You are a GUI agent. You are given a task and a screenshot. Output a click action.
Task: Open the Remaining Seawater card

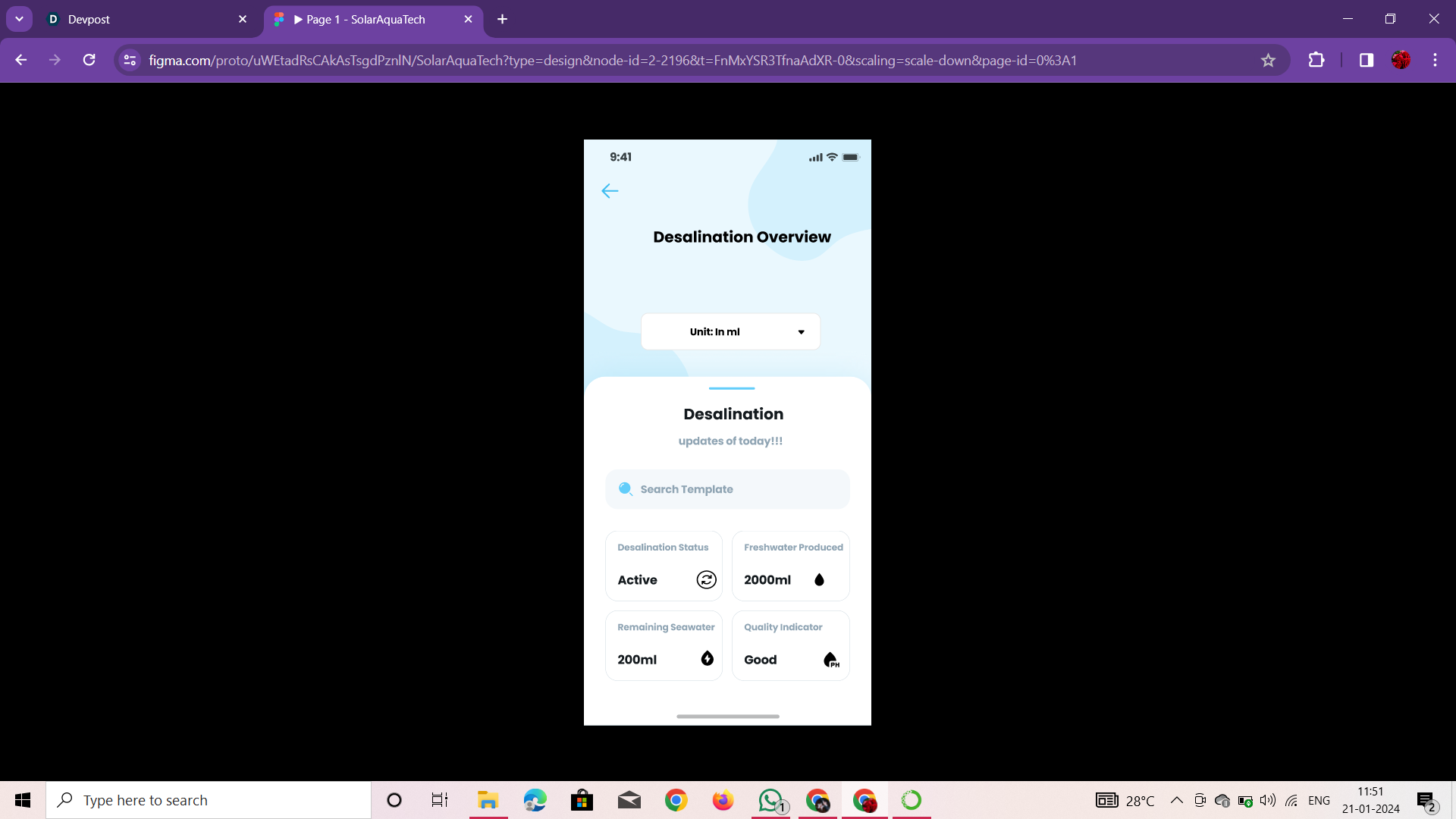[x=664, y=645]
